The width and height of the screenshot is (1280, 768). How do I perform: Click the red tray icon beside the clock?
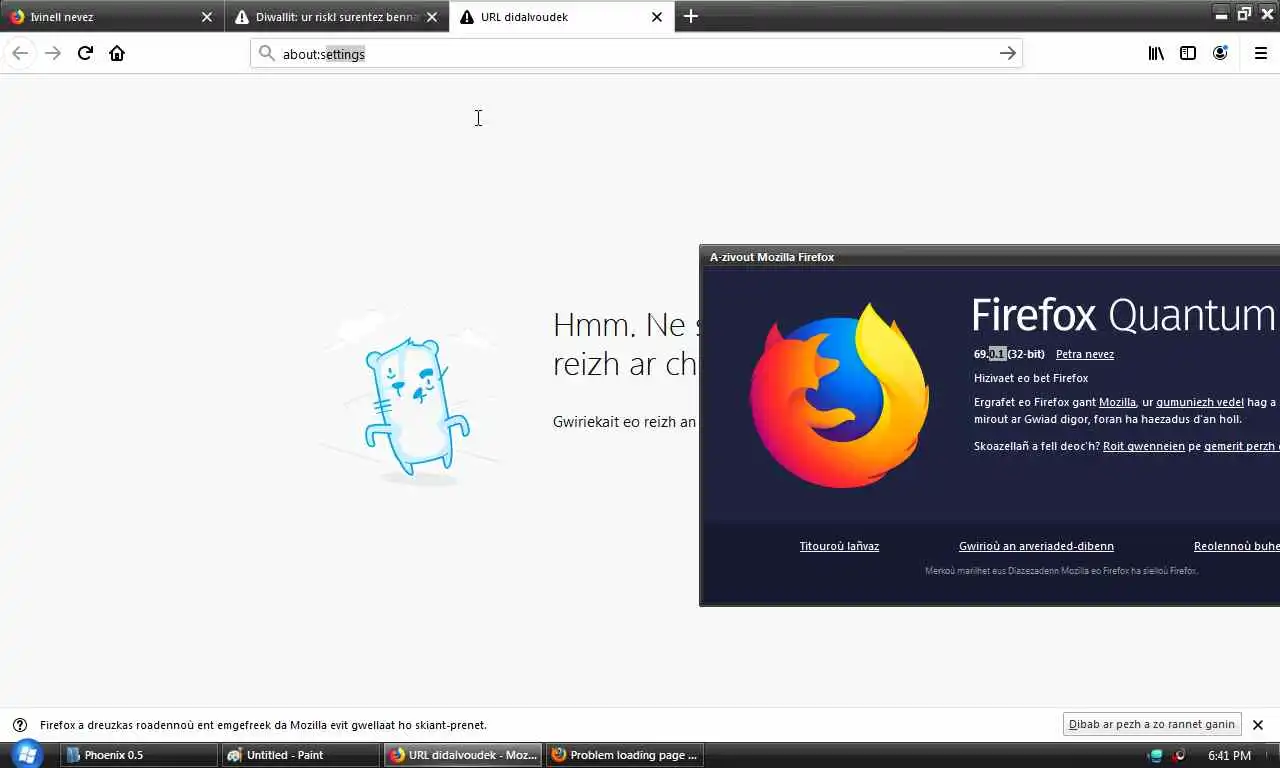[x=1180, y=755]
